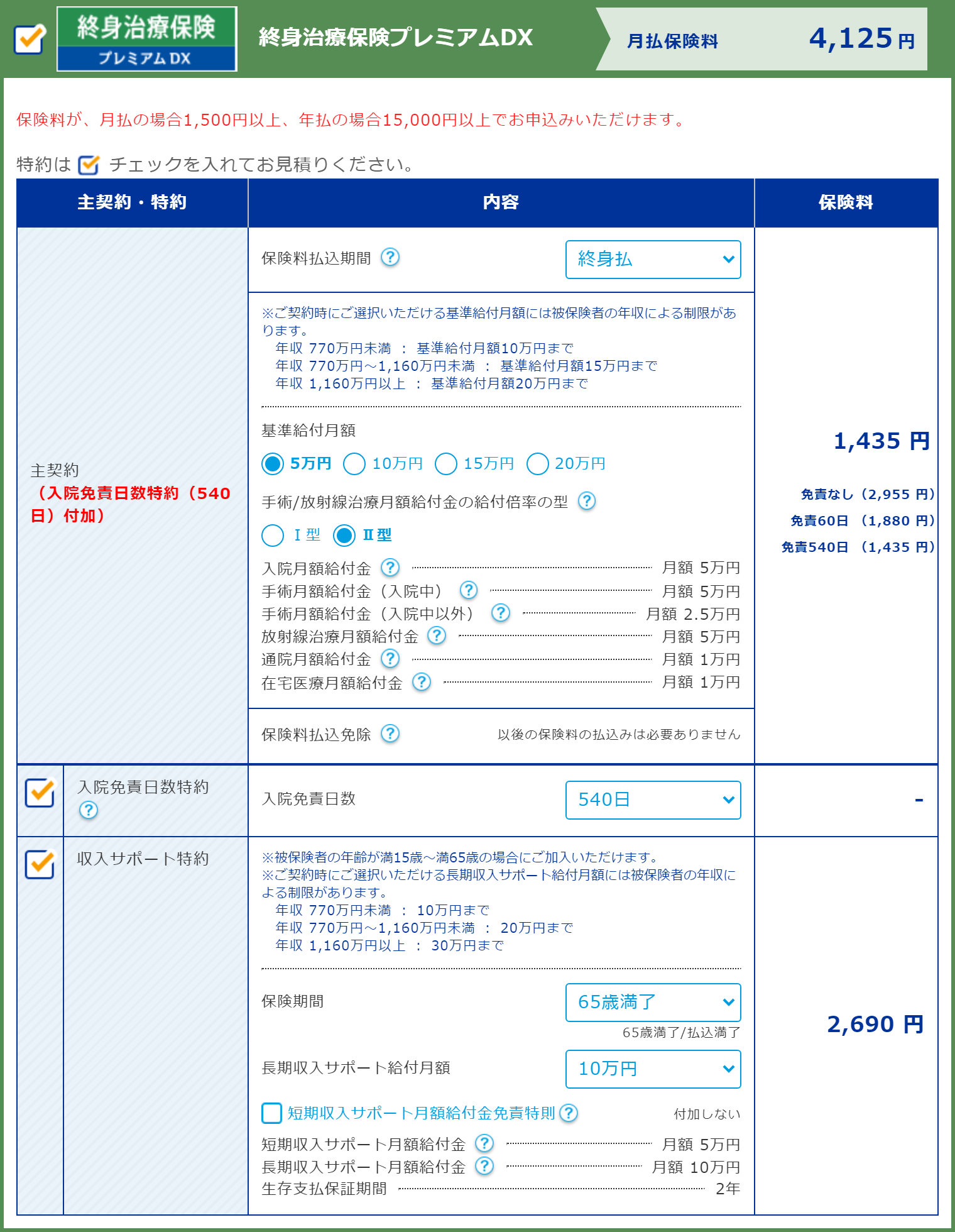955x1232 pixels.
Task: Show help for 在宅医療月額給付金
Action: click(422, 681)
